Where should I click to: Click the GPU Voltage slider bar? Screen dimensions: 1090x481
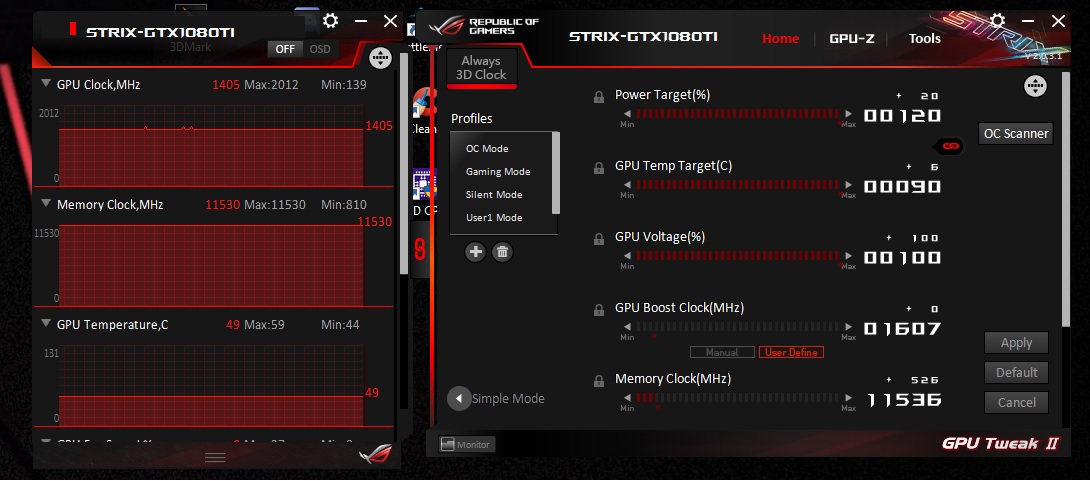pos(738,256)
